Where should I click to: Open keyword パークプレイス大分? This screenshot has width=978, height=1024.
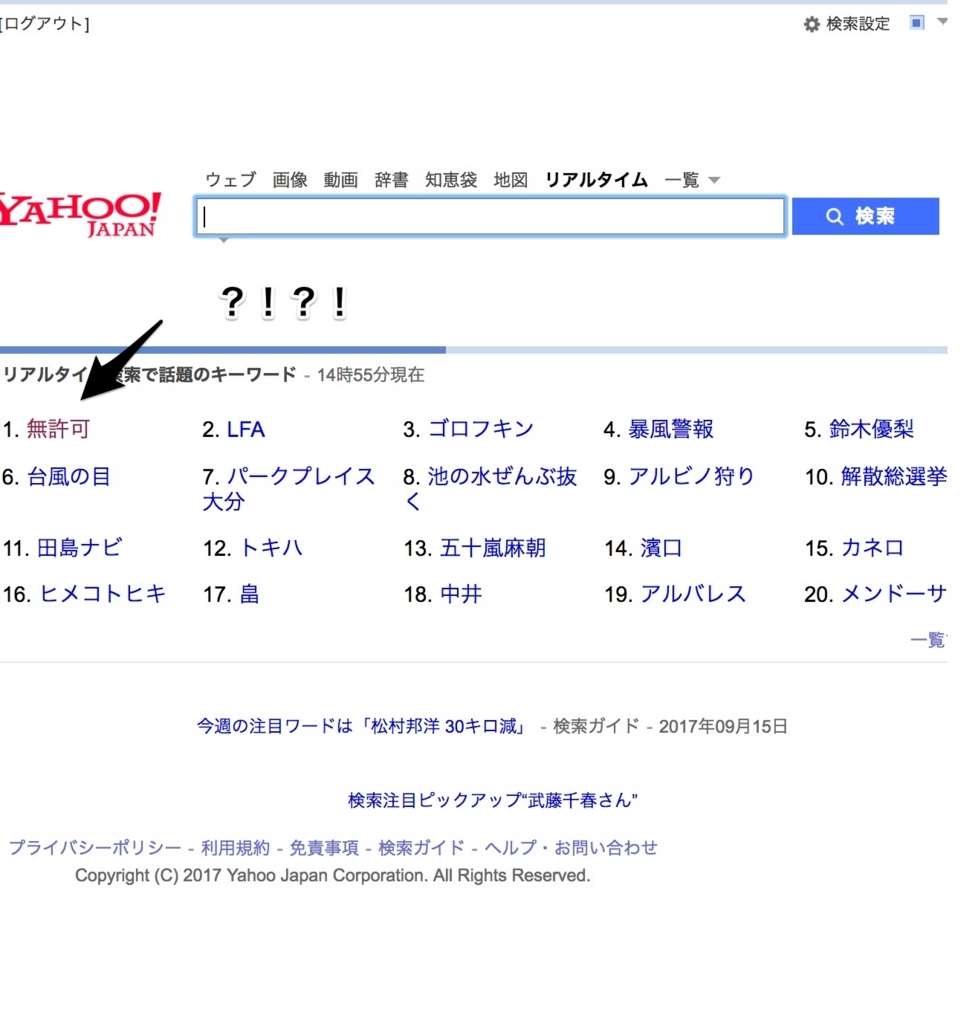click(289, 488)
